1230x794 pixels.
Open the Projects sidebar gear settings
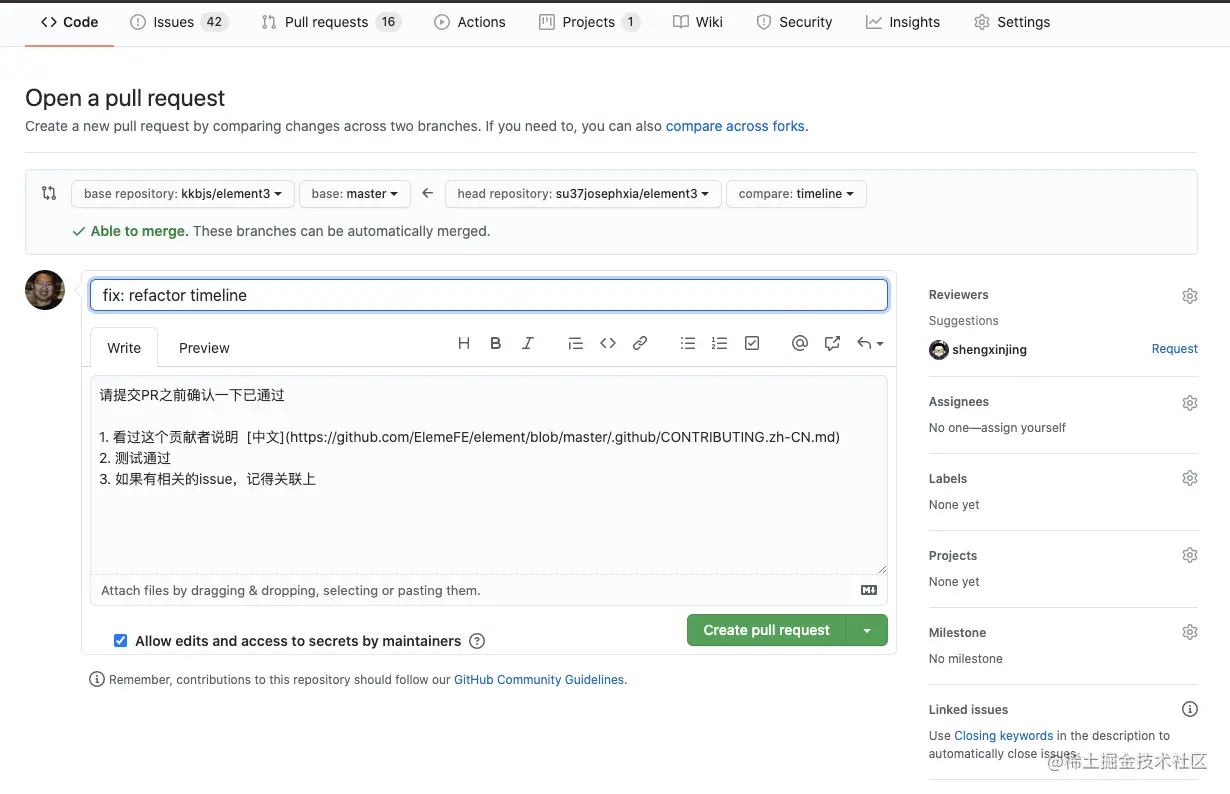click(x=1189, y=555)
